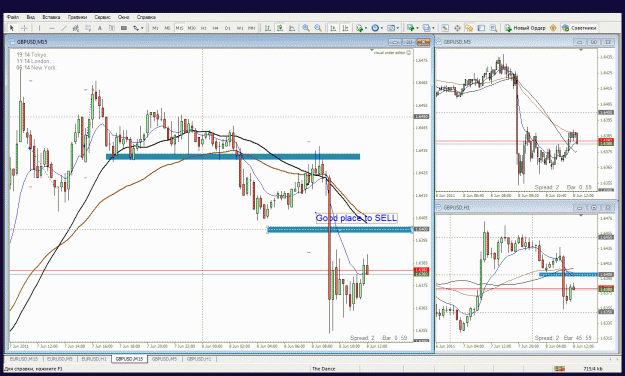
Task: Select the Cursor arrow tool
Action: click(12, 28)
